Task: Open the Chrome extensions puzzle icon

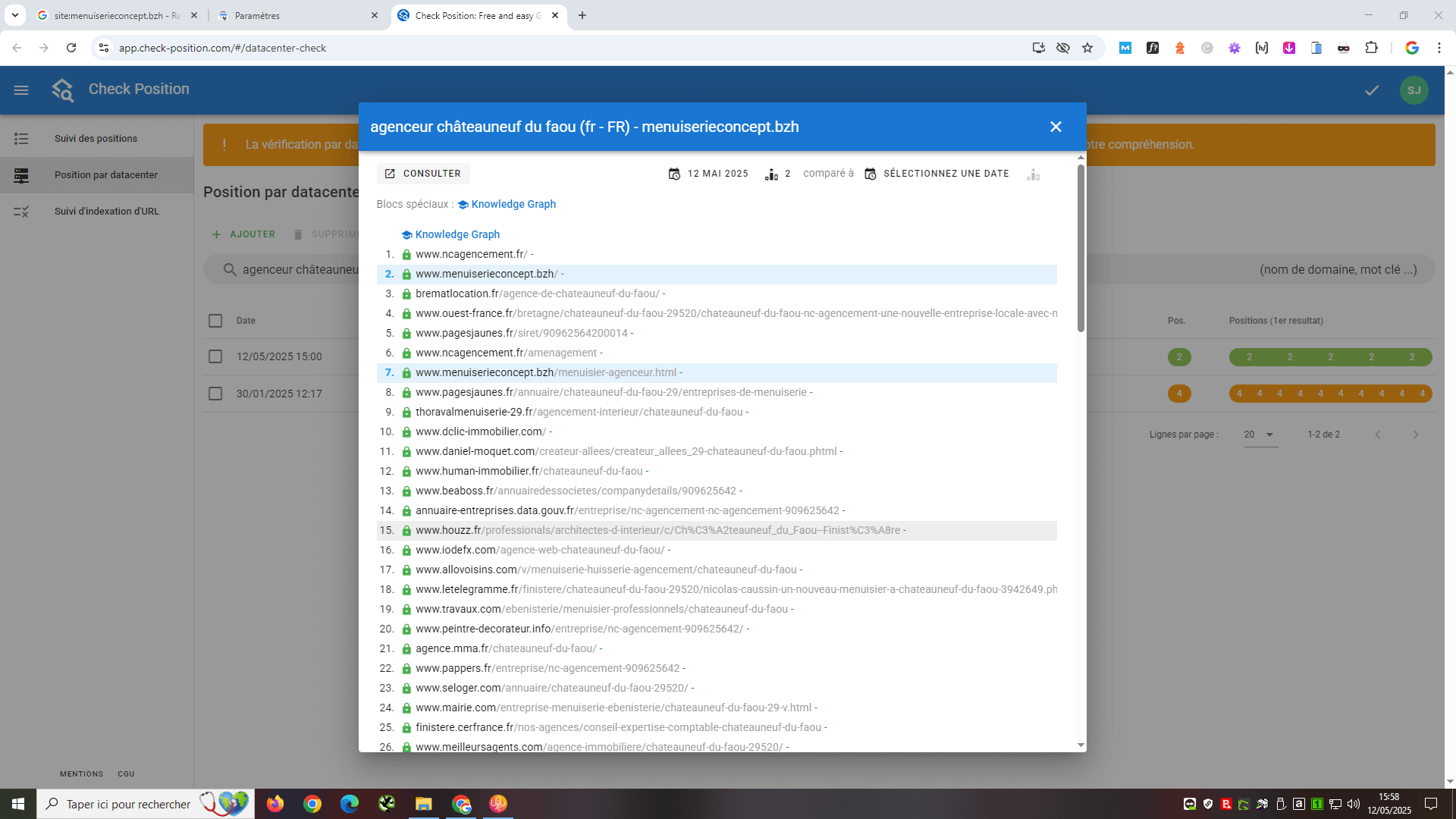Action: coord(1371,48)
